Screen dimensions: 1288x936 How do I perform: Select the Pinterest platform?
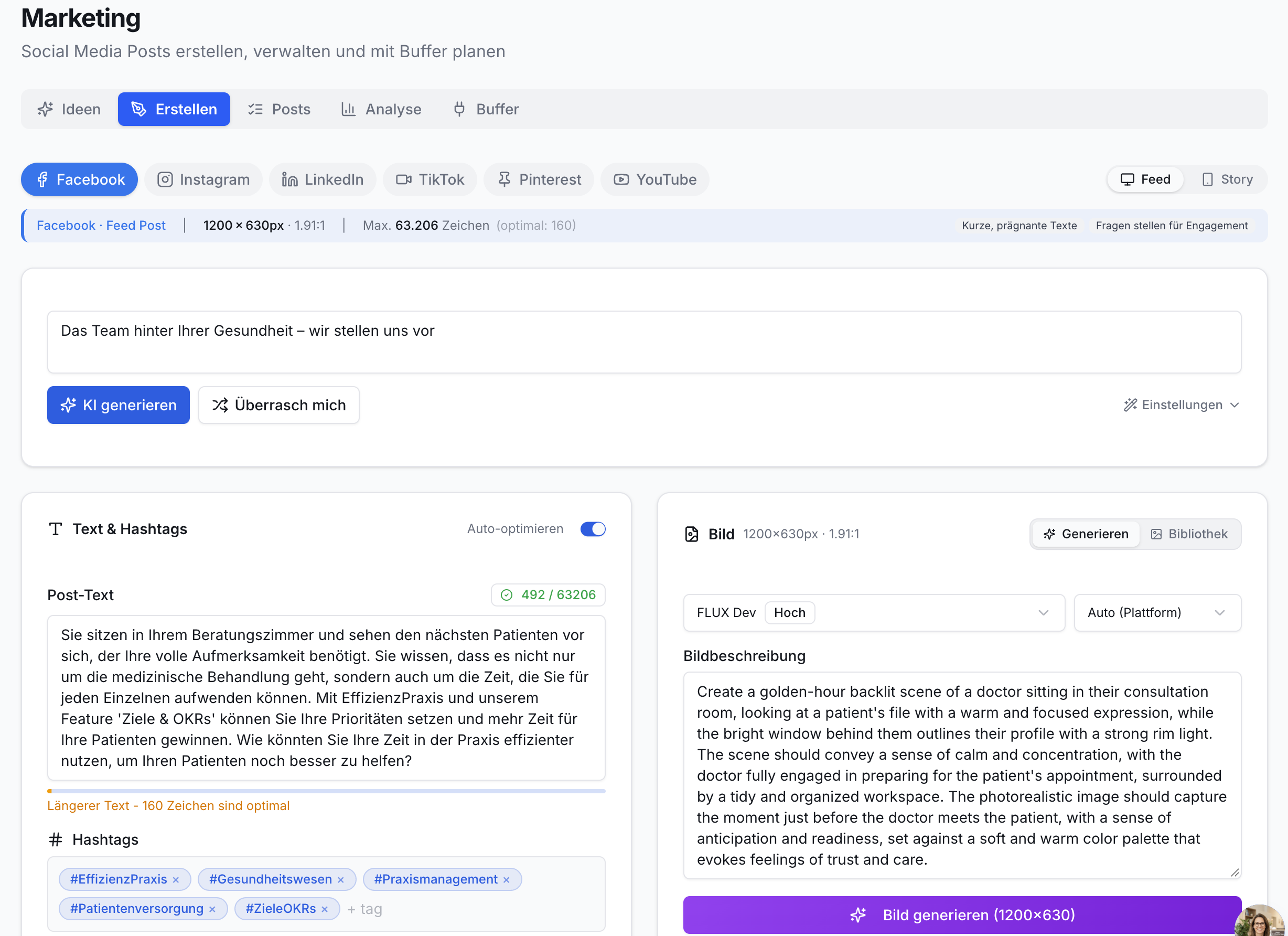coord(539,179)
